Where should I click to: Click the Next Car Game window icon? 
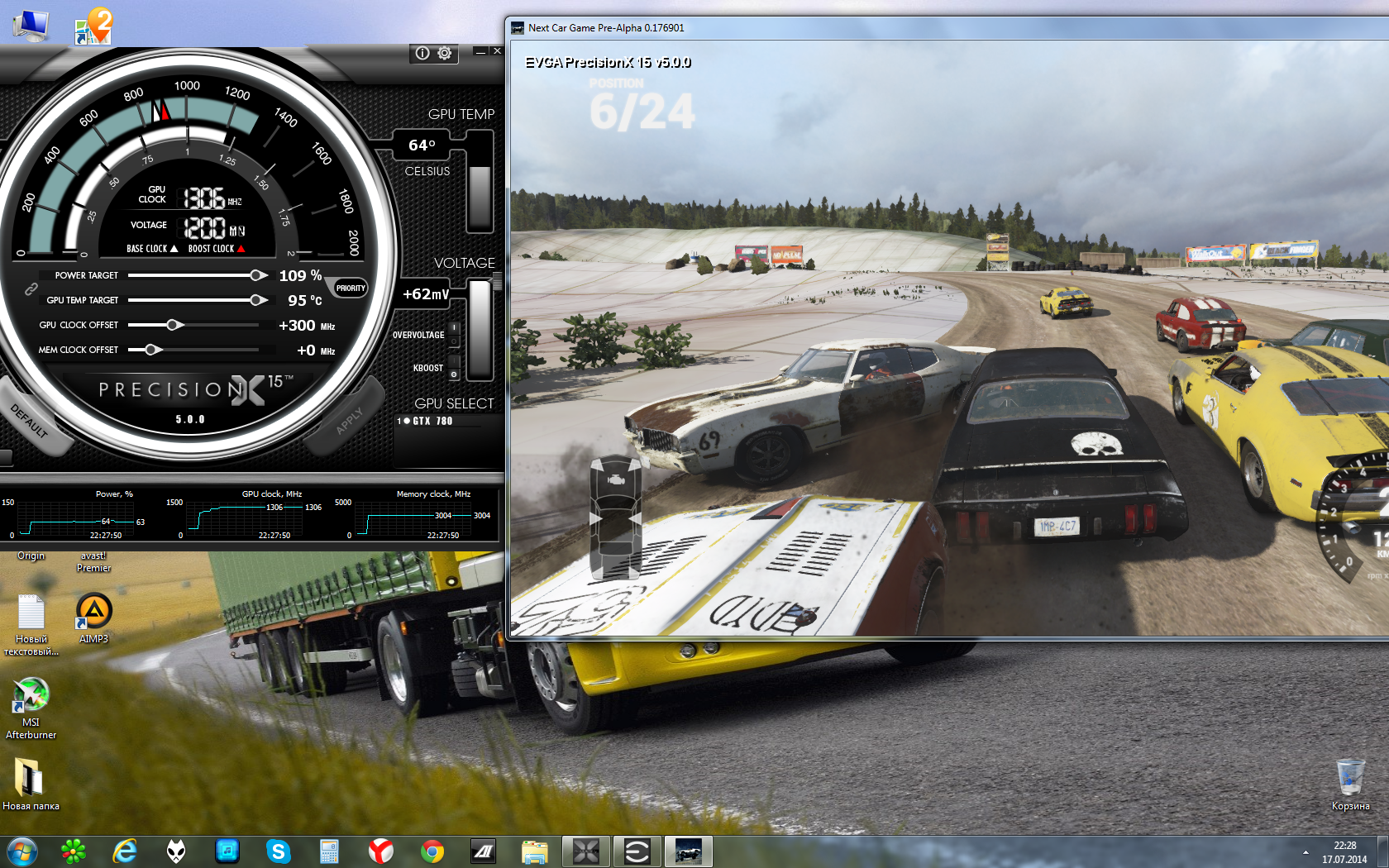518,28
